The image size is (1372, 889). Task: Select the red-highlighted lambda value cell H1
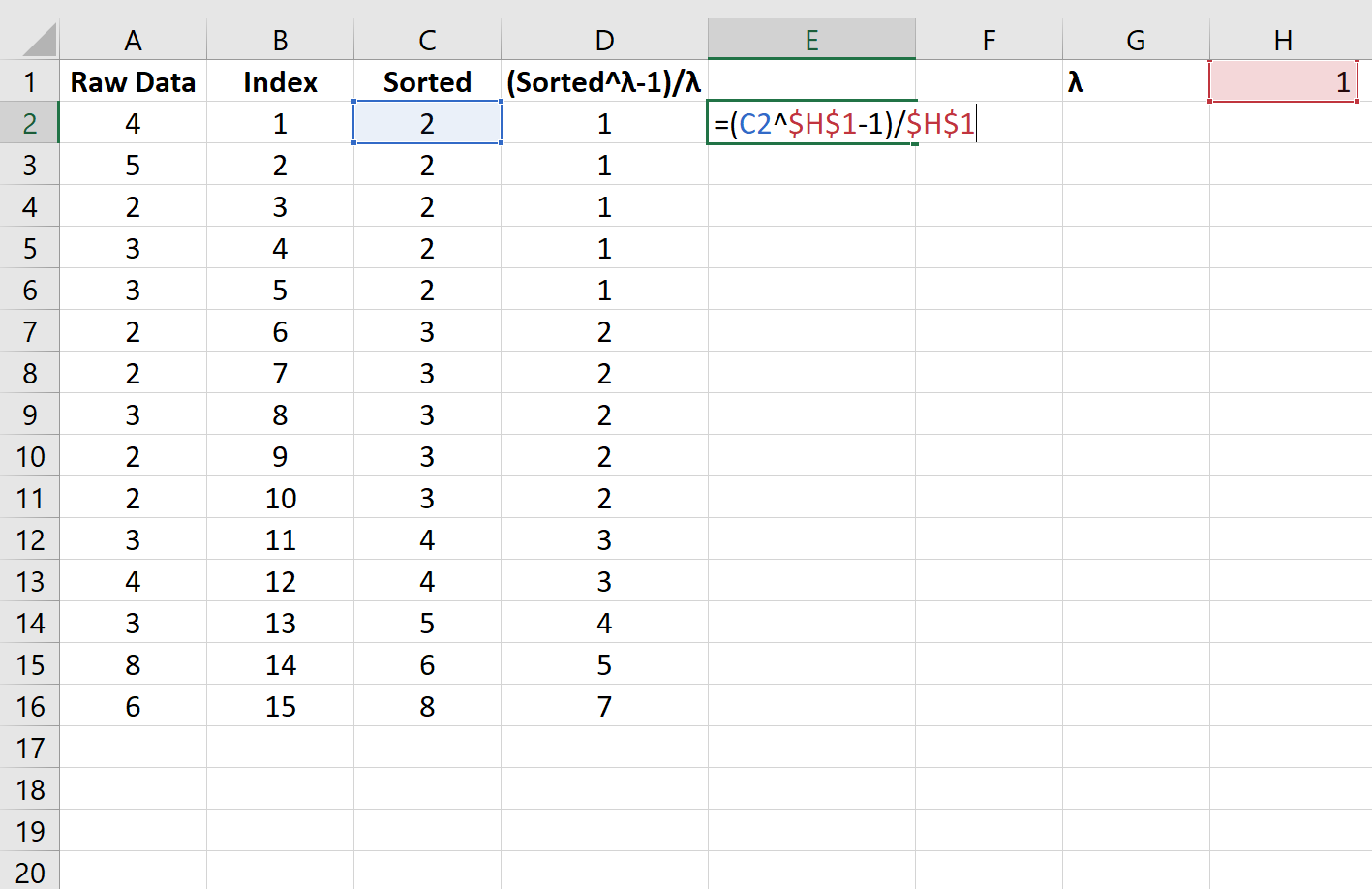coord(1283,81)
